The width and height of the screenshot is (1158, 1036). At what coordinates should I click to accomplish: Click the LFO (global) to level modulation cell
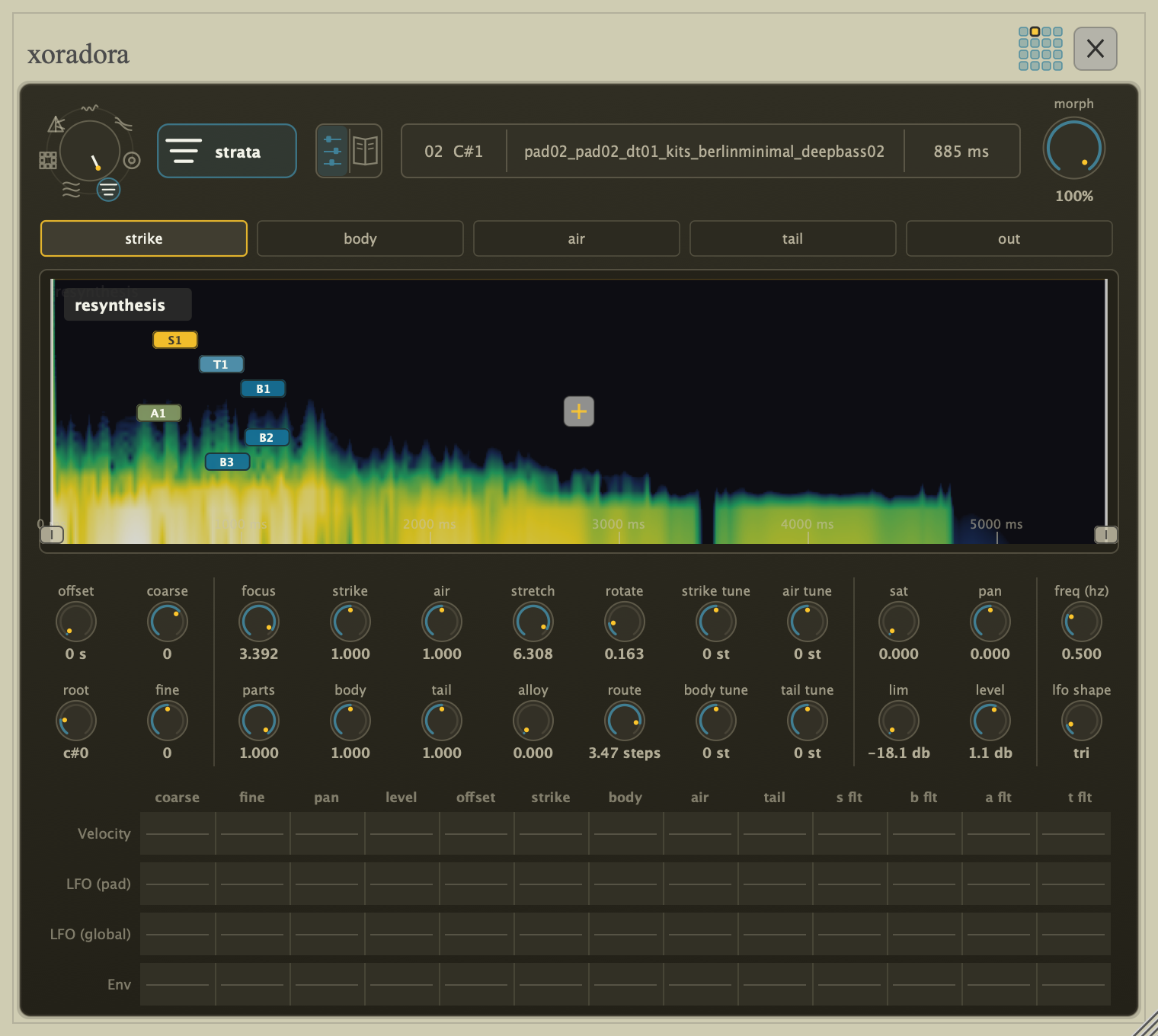tap(401, 934)
